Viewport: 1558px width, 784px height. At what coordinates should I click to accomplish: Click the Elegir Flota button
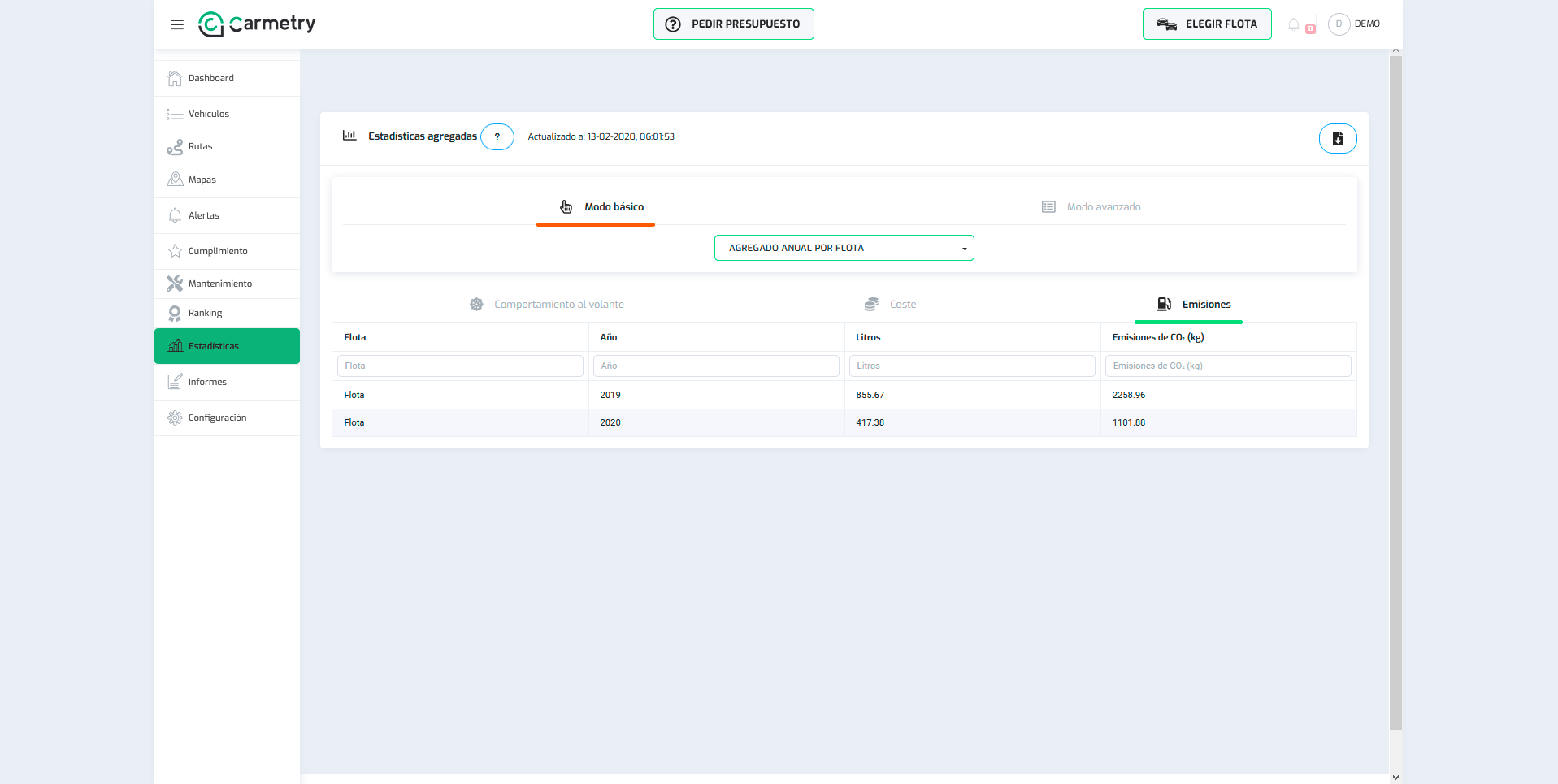[x=1207, y=24]
